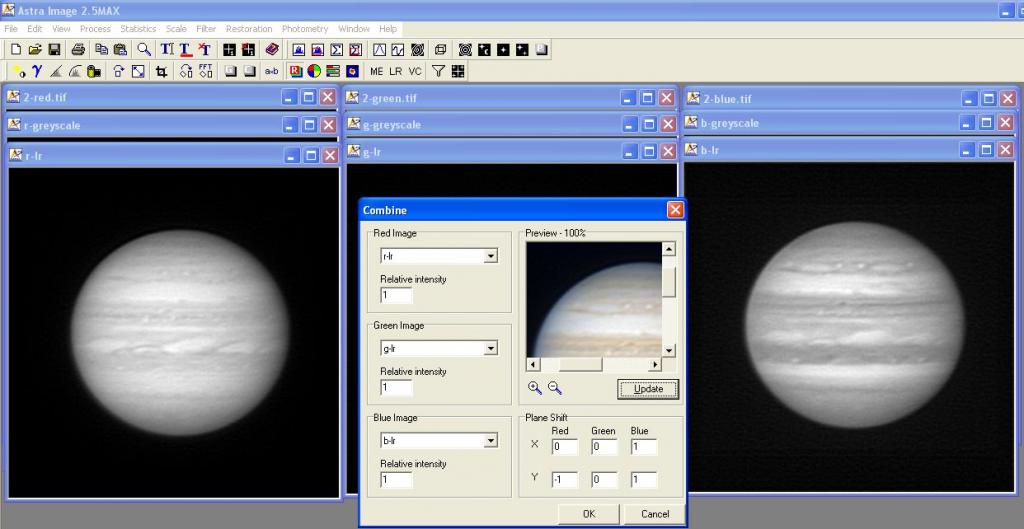Open the Restoration menu
Image resolution: width=1024 pixels, height=529 pixels.
(x=249, y=29)
